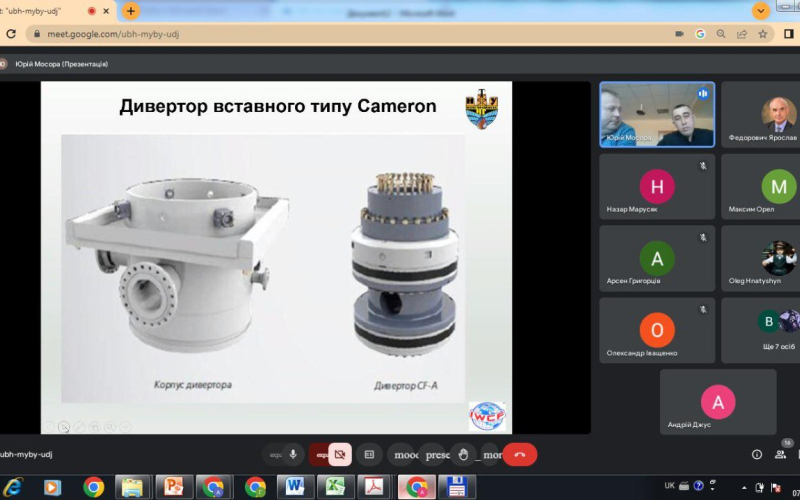This screenshot has height=500, width=800.
Task: Click the slide options ellipsis icon
Action: pos(126,427)
